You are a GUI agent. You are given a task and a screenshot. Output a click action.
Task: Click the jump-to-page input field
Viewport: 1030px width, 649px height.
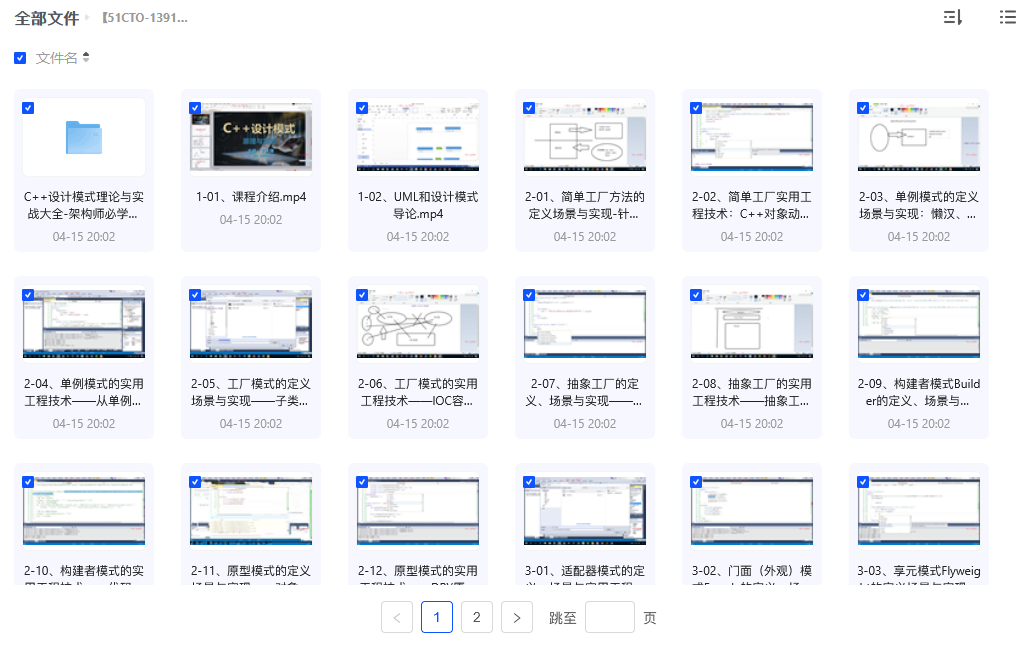point(609,618)
